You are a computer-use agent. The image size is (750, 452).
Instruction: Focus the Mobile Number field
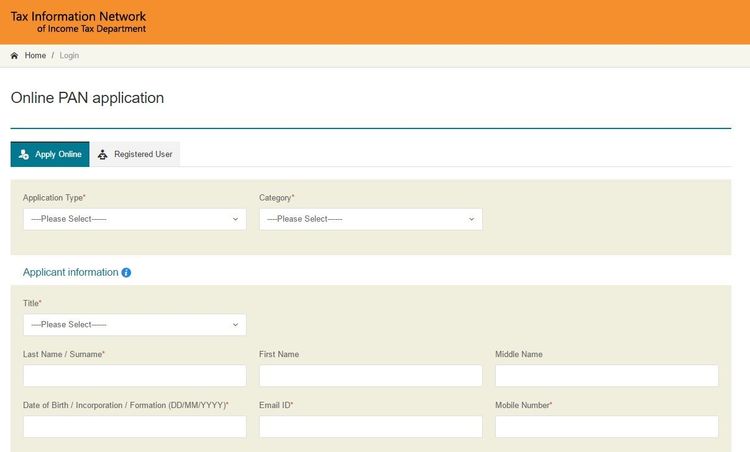606,427
